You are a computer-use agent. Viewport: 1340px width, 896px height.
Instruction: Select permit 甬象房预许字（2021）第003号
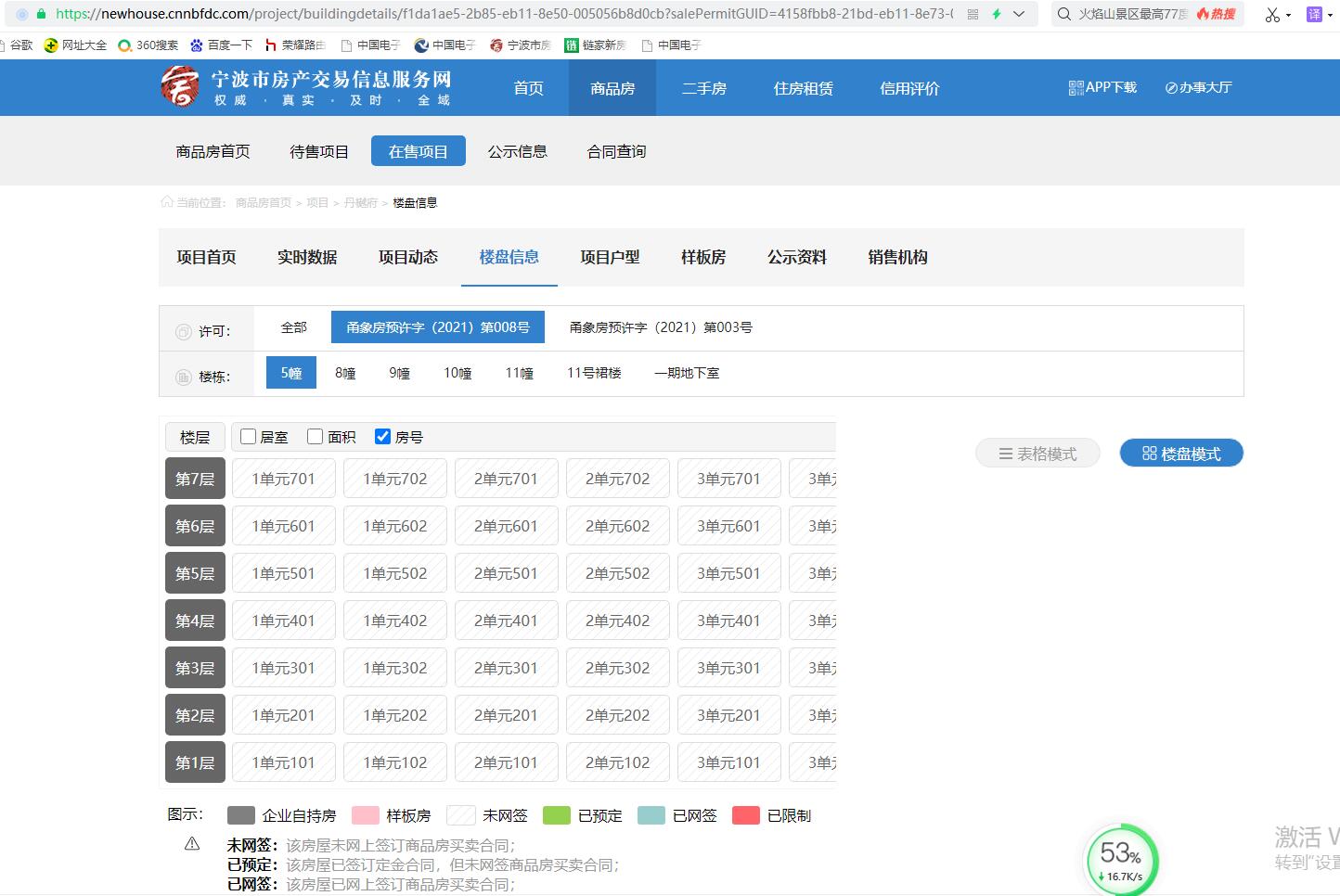pyautogui.click(x=661, y=327)
